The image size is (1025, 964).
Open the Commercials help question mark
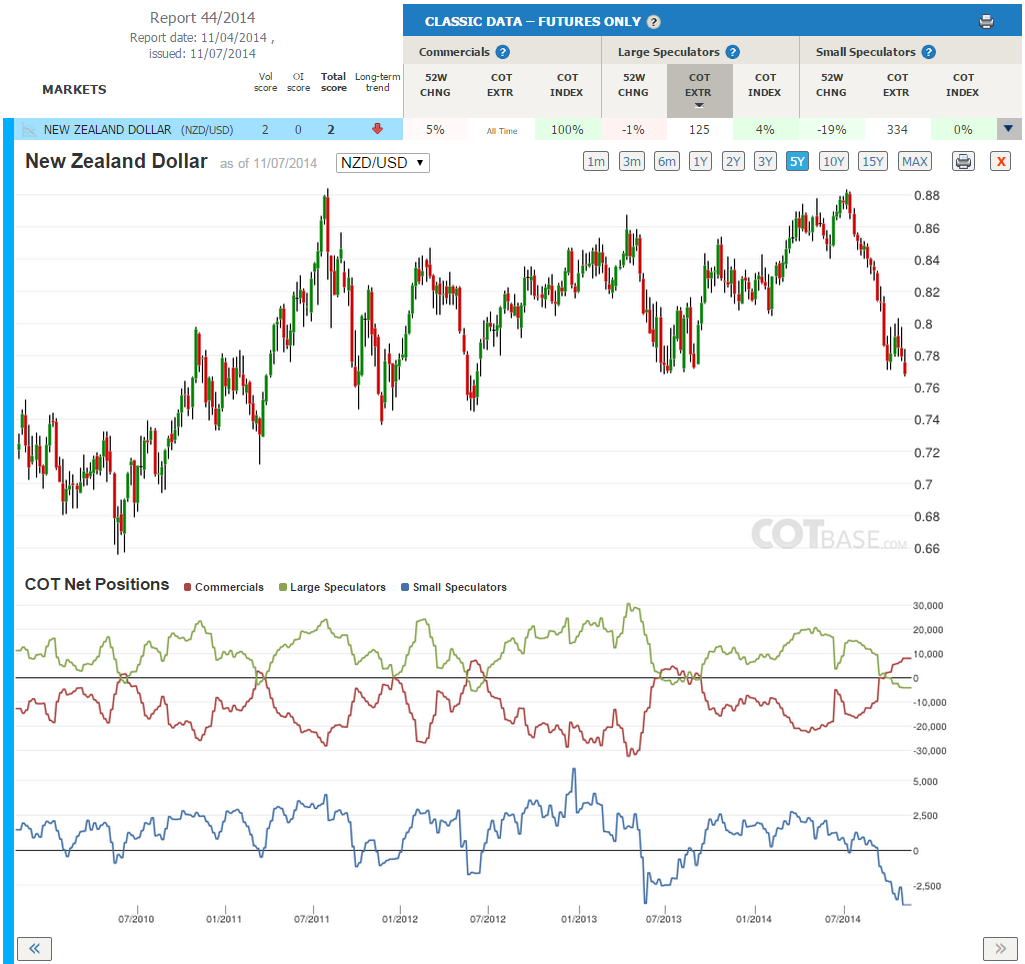click(x=502, y=52)
